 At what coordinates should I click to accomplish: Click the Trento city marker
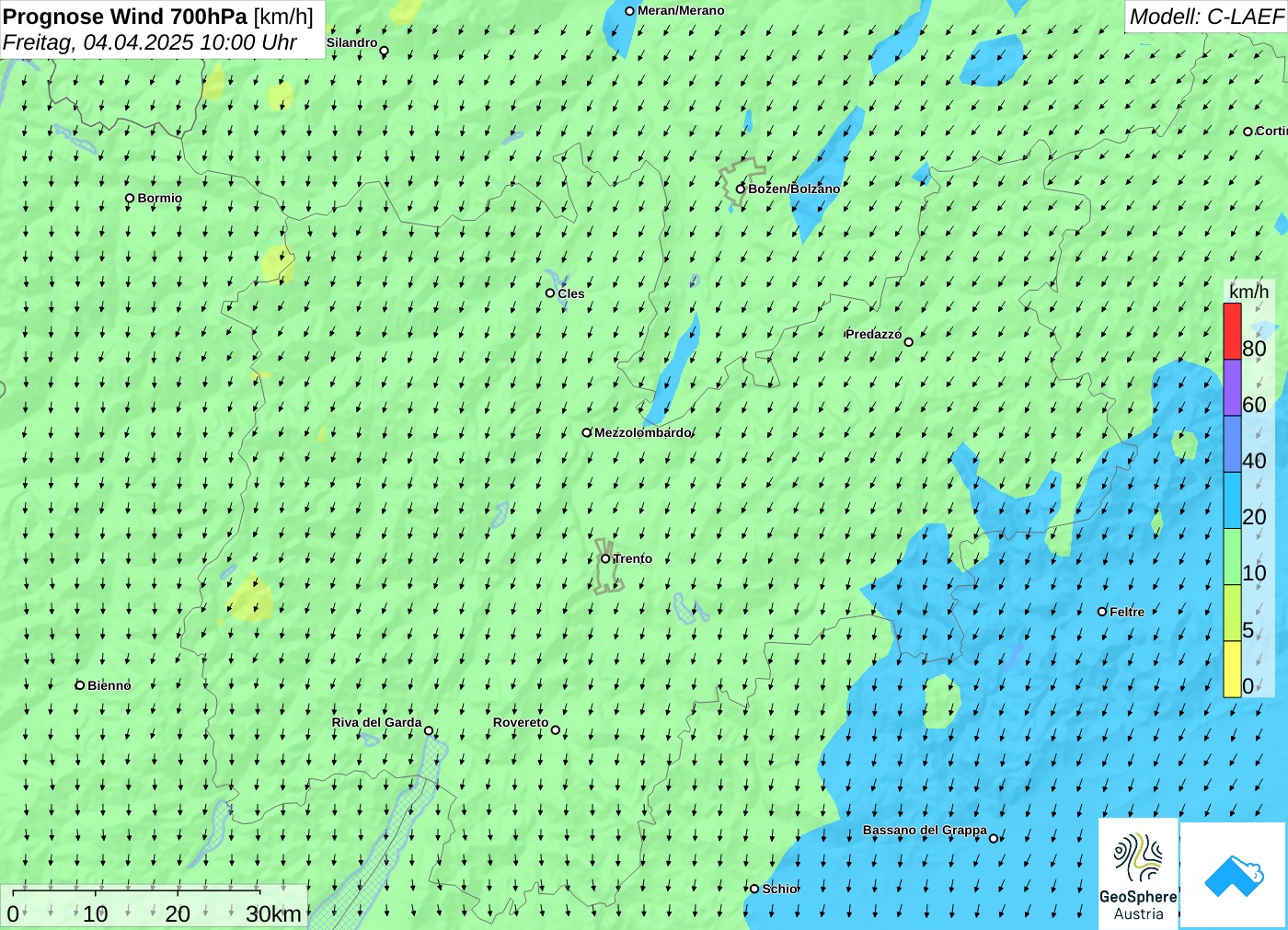tap(605, 558)
